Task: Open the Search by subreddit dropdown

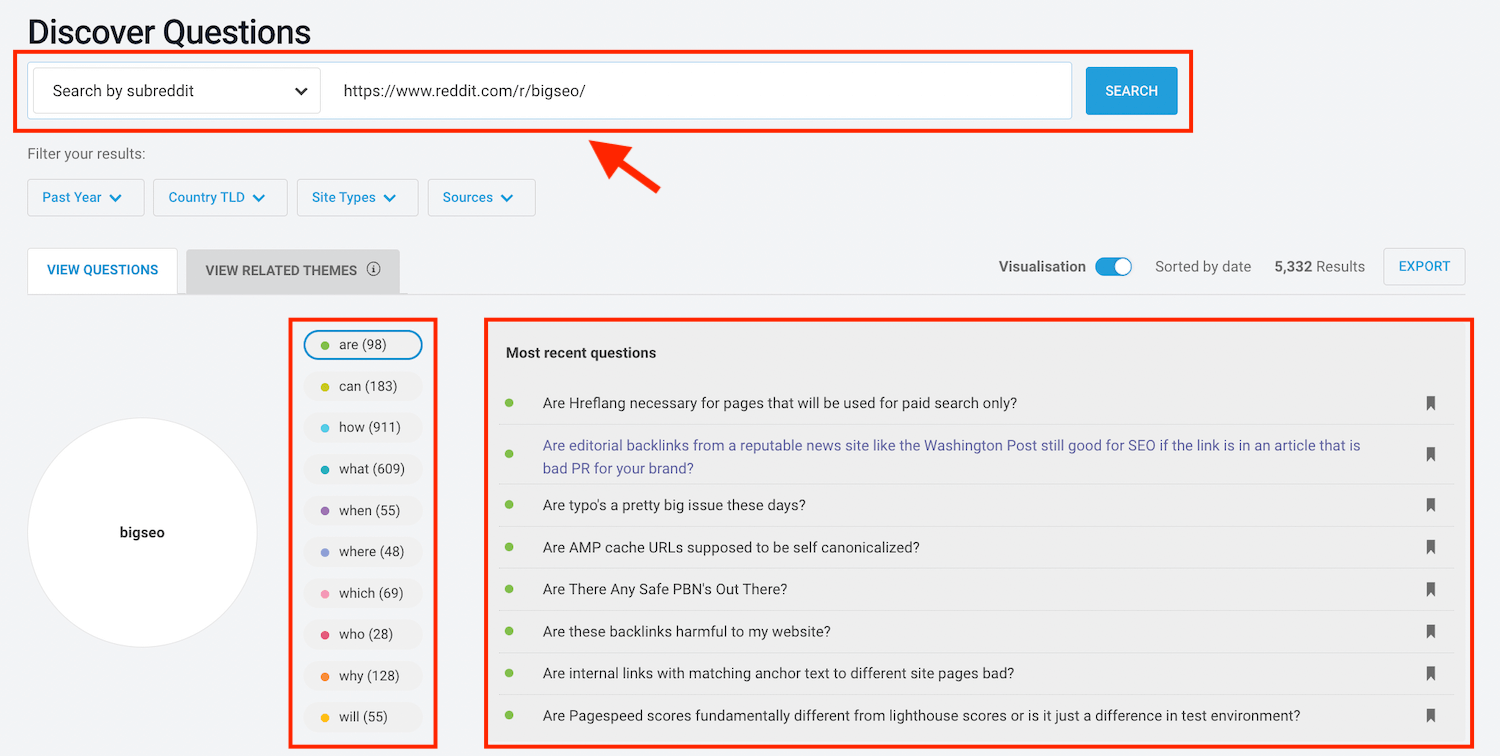Action: point(178,91)
